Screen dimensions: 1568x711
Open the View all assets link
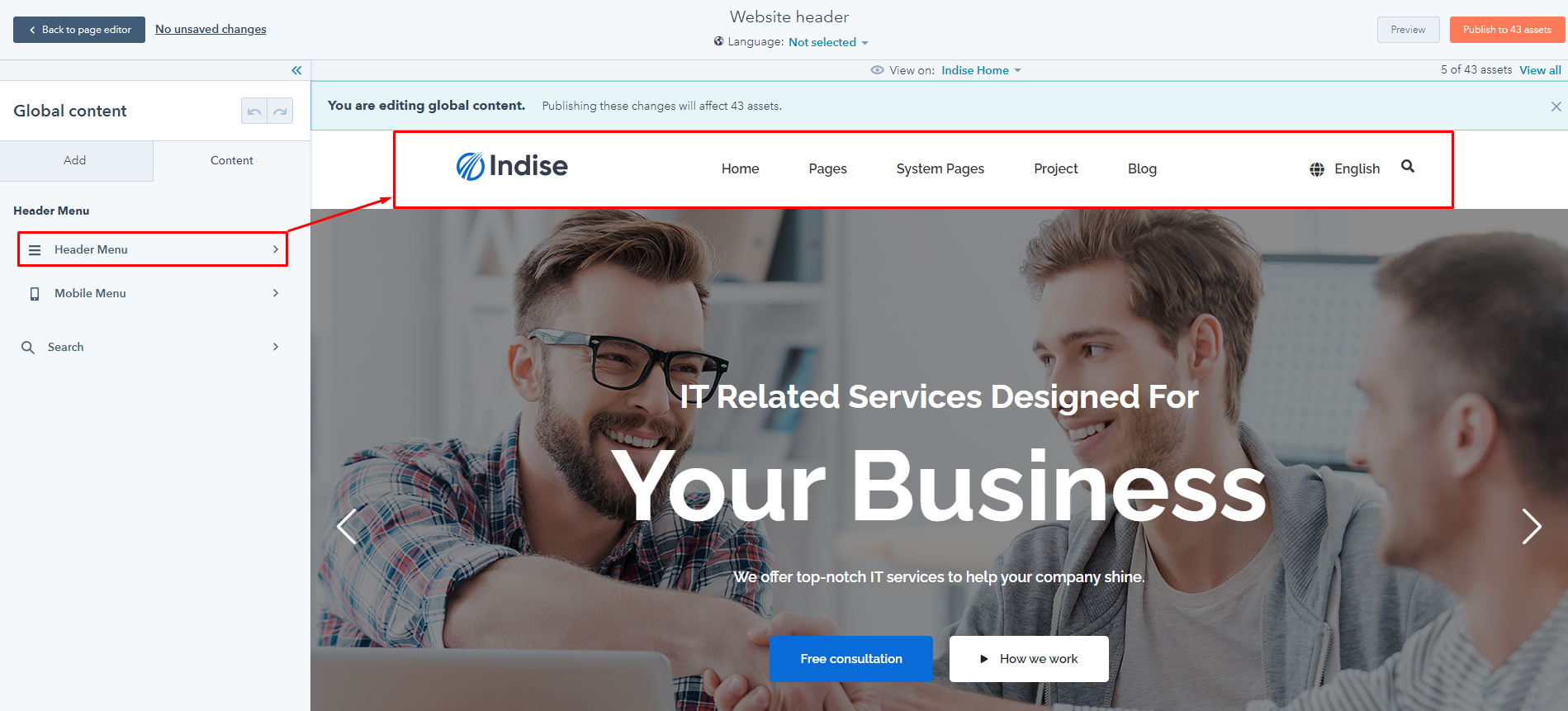[x=1540, y=70]
